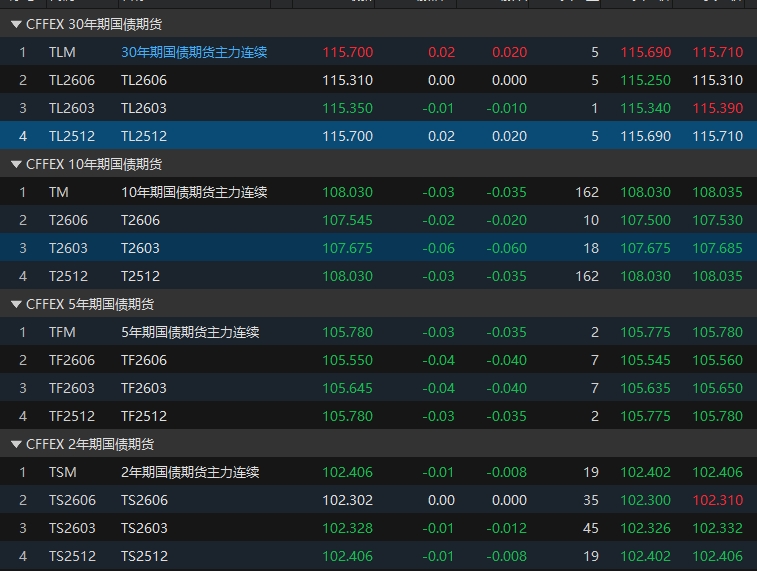
Task: Click TS2603 bid price 102.326
Action: (645, 528)
